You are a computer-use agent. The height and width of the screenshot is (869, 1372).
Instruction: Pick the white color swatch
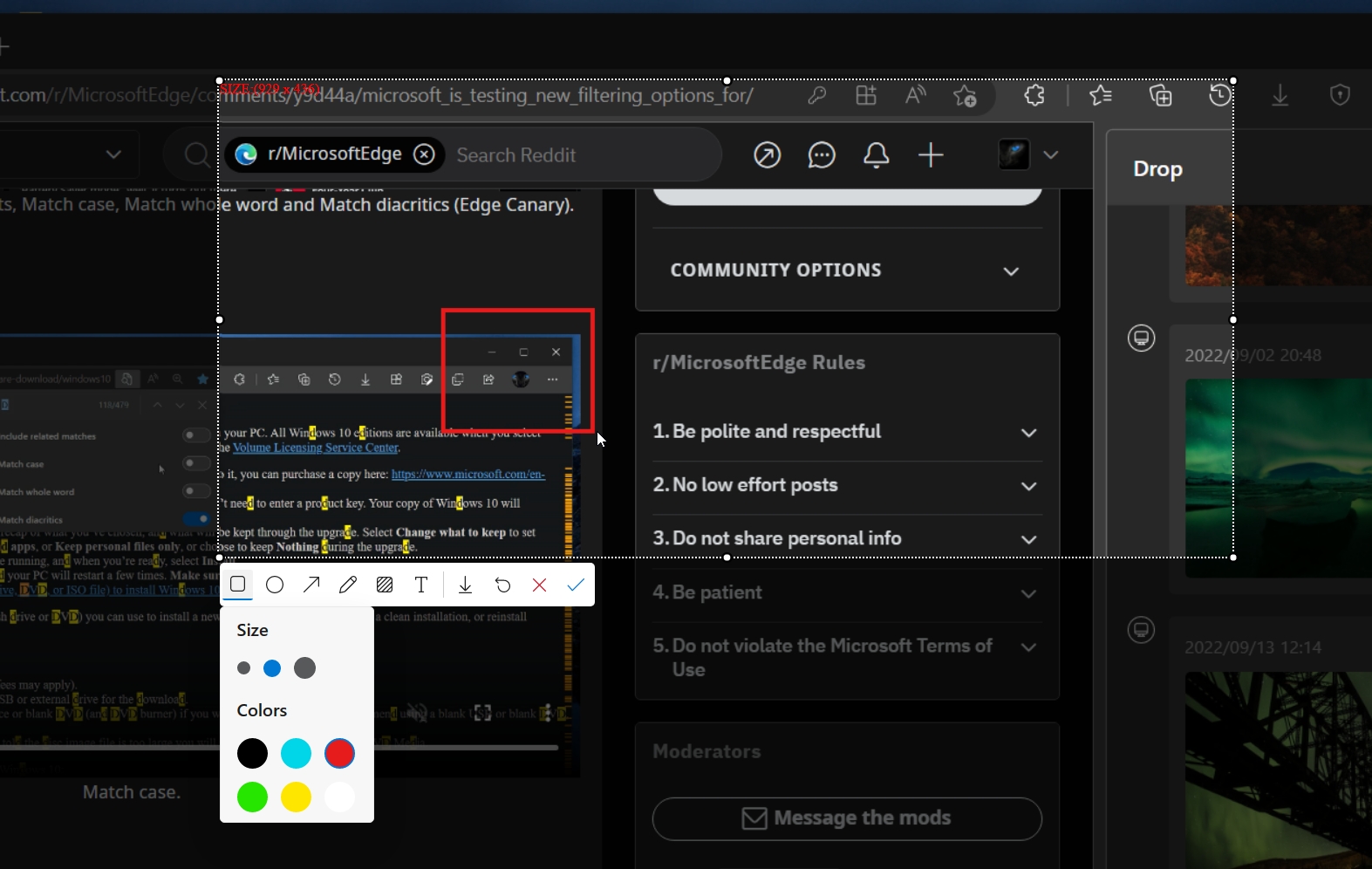[339, 797]
